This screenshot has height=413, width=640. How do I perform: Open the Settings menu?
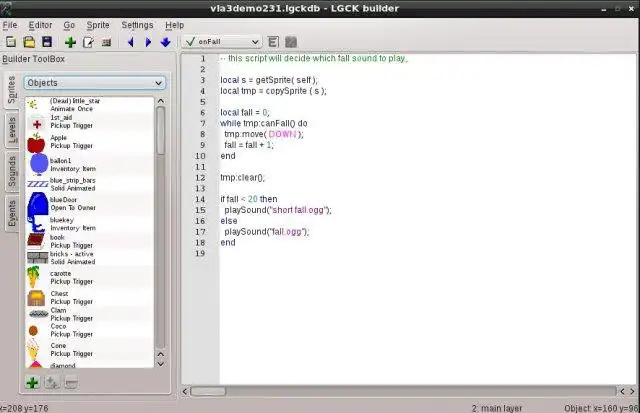[137, 25]
